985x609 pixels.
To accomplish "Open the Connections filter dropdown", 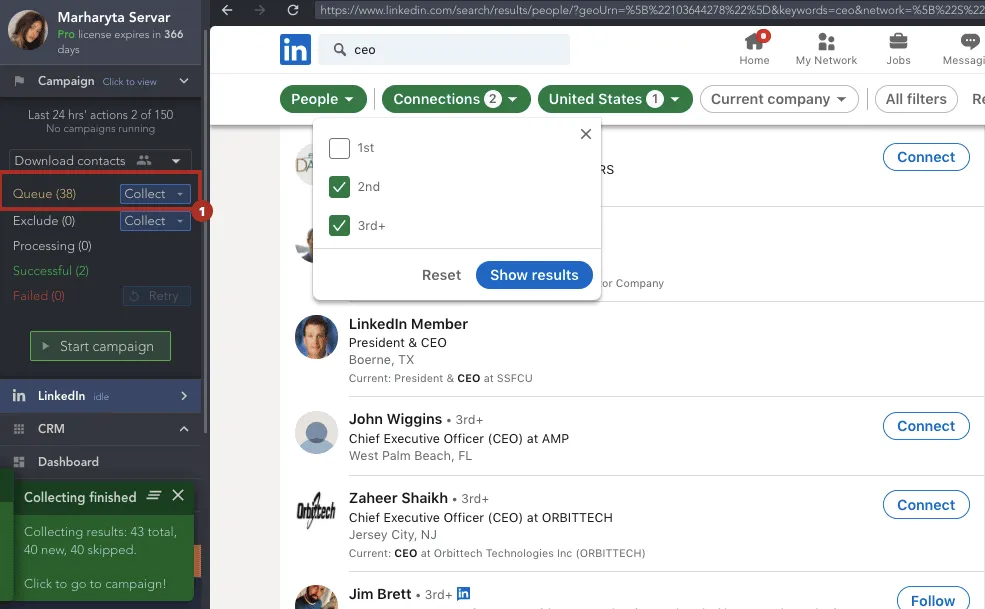I will tap(456, 99).
